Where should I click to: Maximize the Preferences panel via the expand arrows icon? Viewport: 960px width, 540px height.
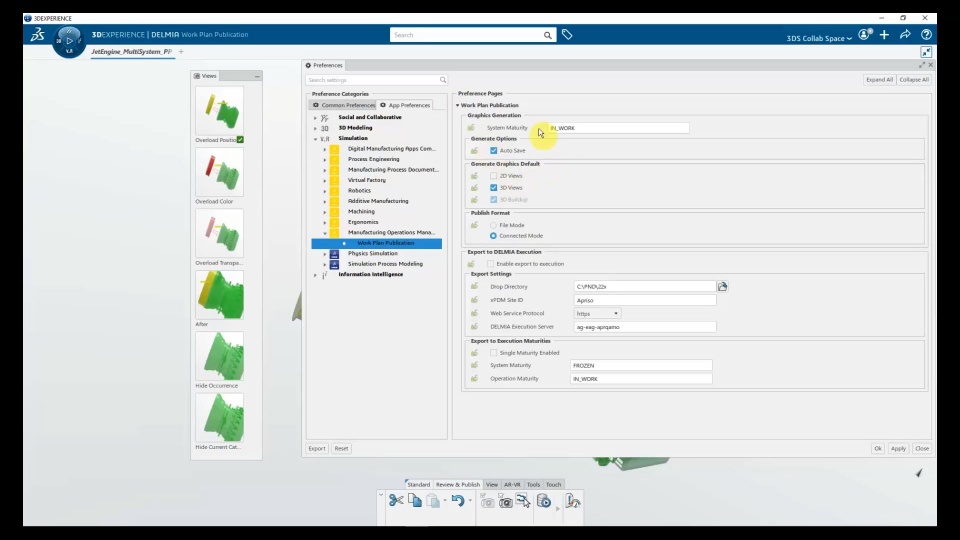[922, 65]
